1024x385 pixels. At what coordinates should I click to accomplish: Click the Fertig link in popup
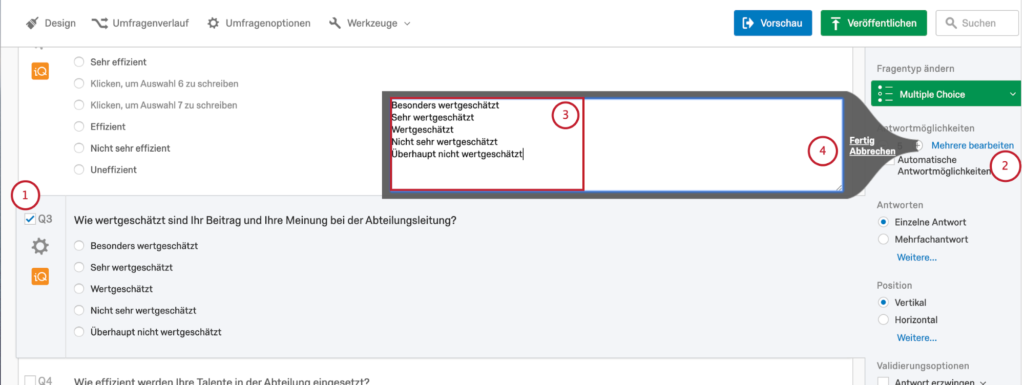[x=862, y=140]
